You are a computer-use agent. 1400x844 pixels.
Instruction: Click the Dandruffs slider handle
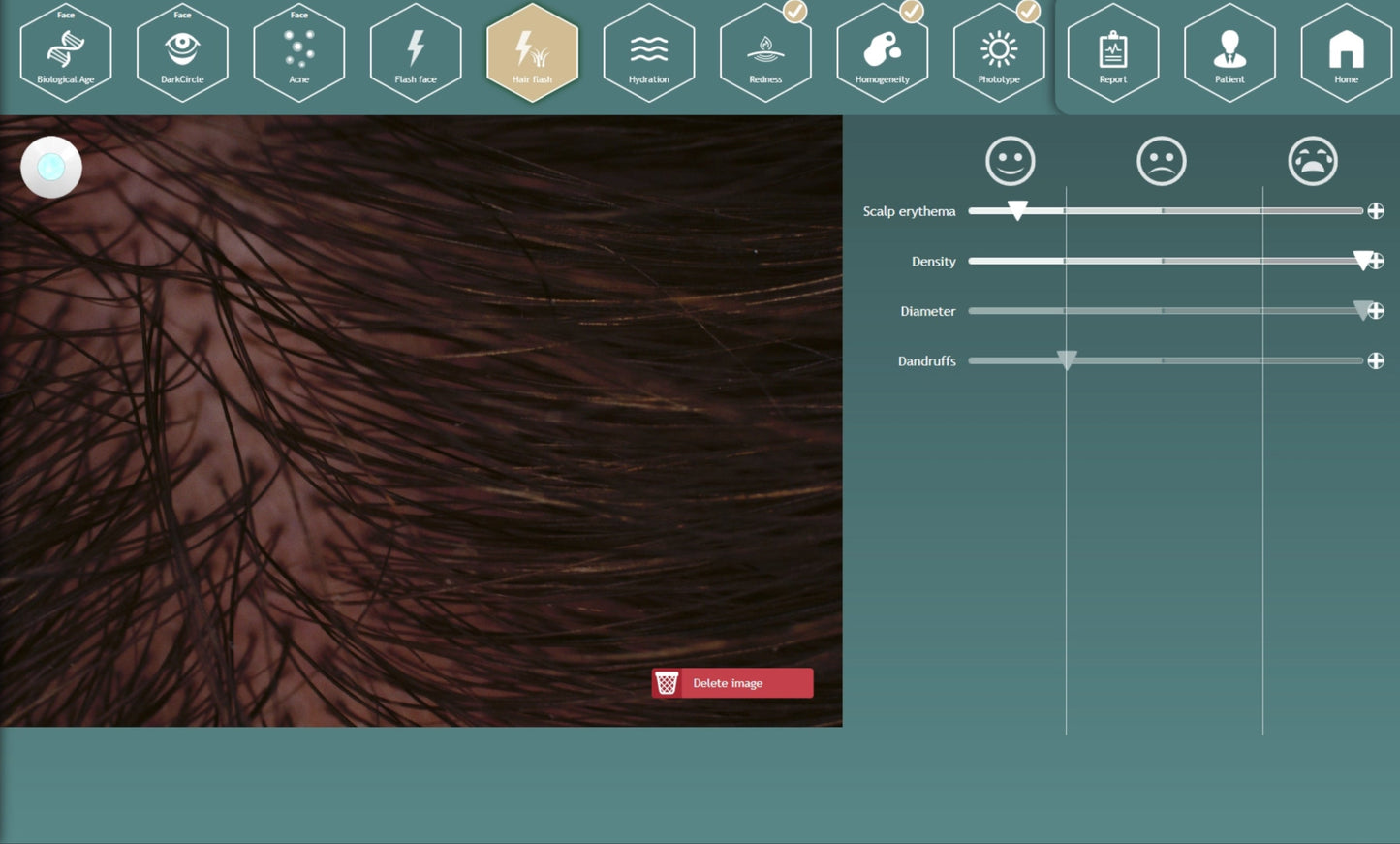(1067, 360)
